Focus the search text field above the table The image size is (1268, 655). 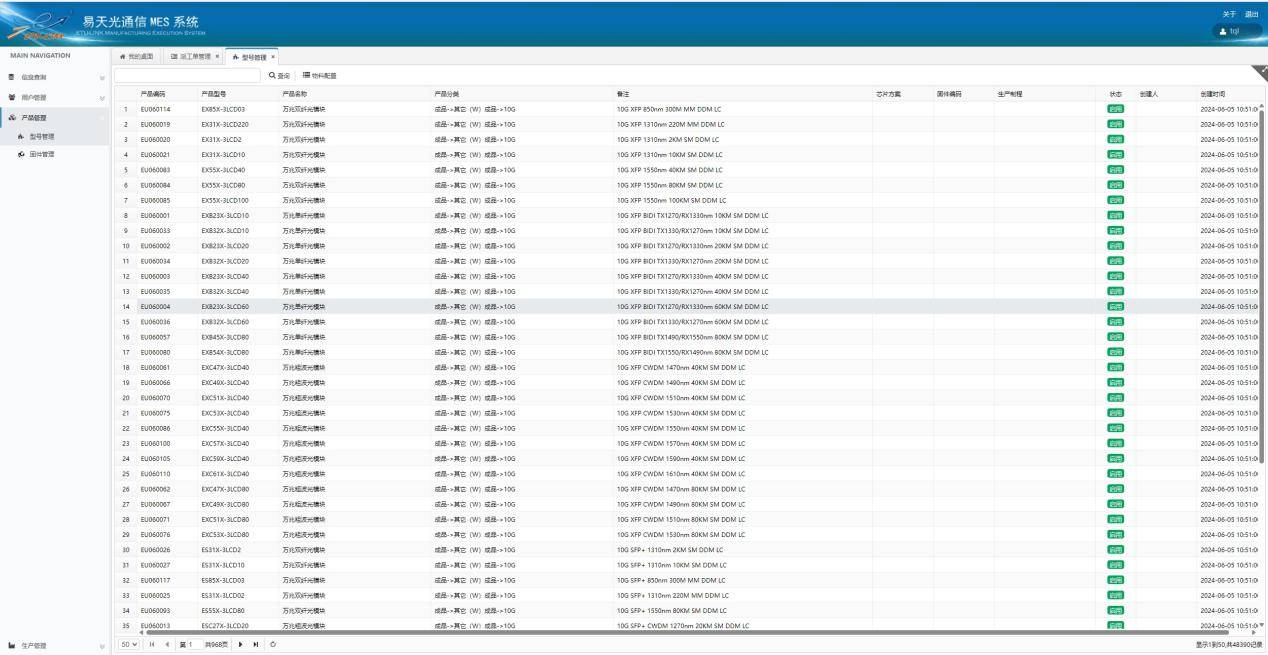click(188, 75)
